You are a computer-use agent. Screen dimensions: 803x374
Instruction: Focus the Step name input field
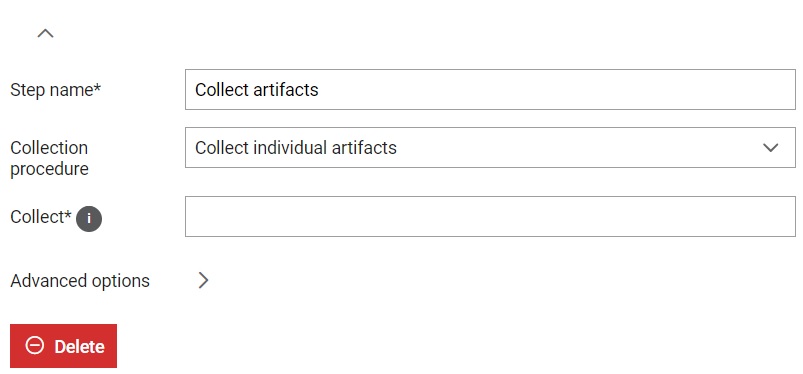pyautogui.click(x=490, y=90)
